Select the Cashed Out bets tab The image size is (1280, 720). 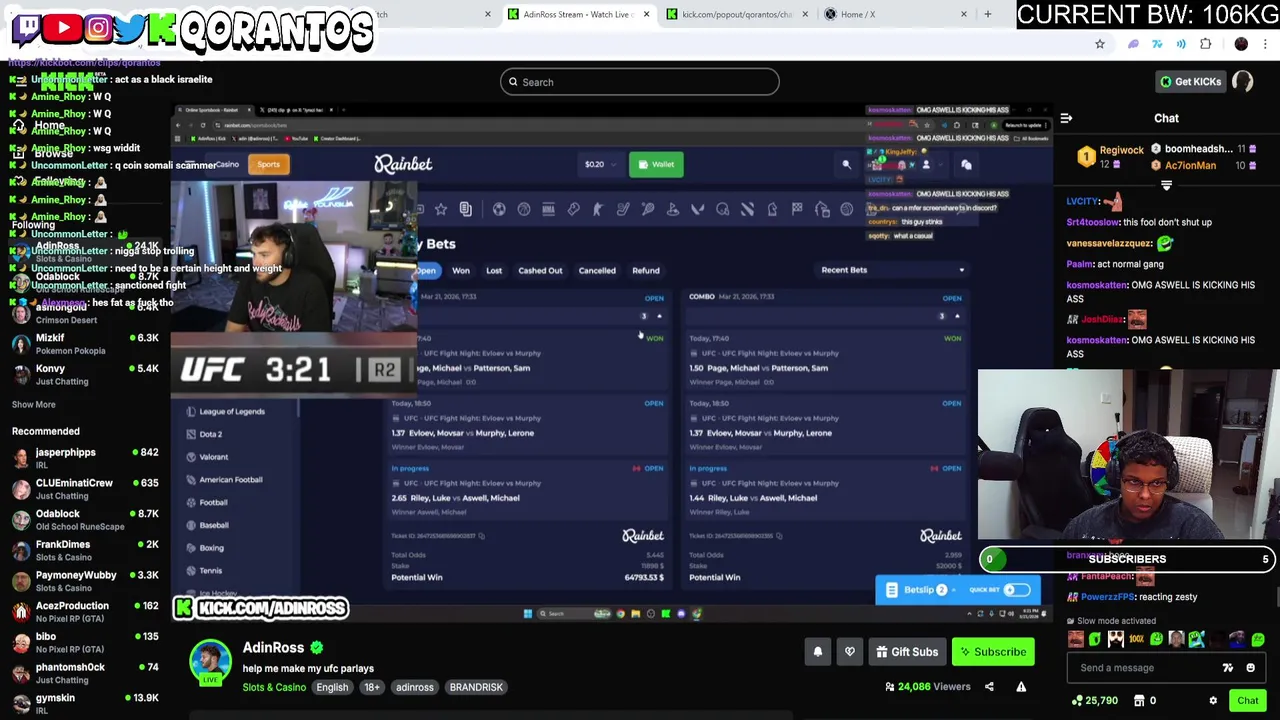click(540, 271)
